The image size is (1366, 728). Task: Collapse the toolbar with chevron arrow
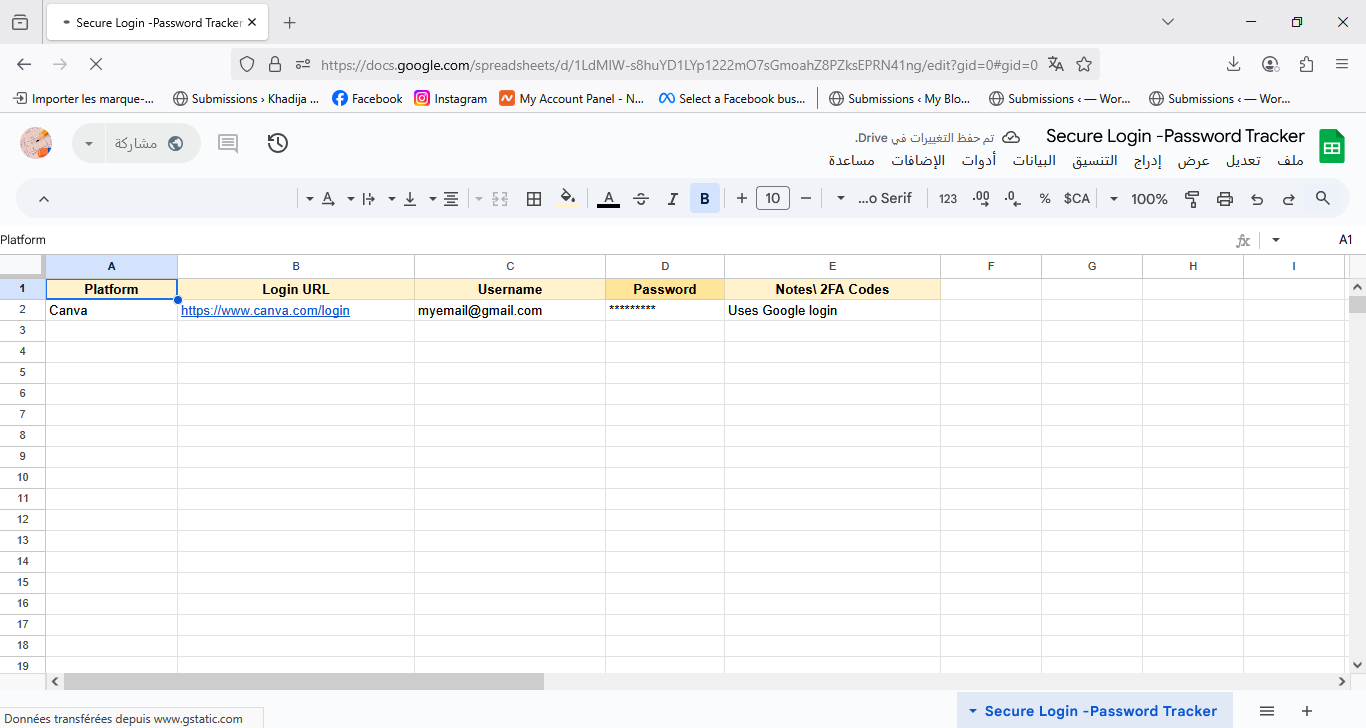click(44, 199)
